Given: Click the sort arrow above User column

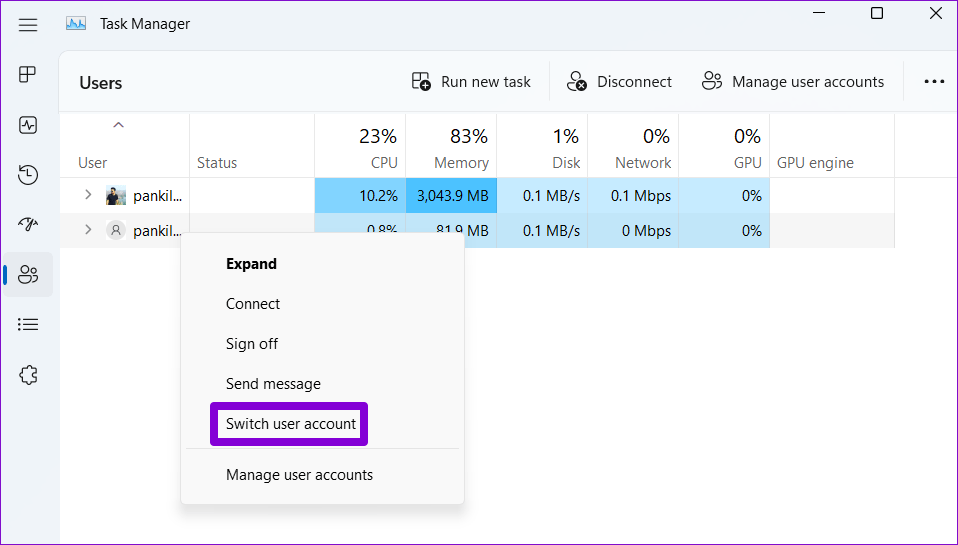Looking at the screenshot, I should [119, 125].
